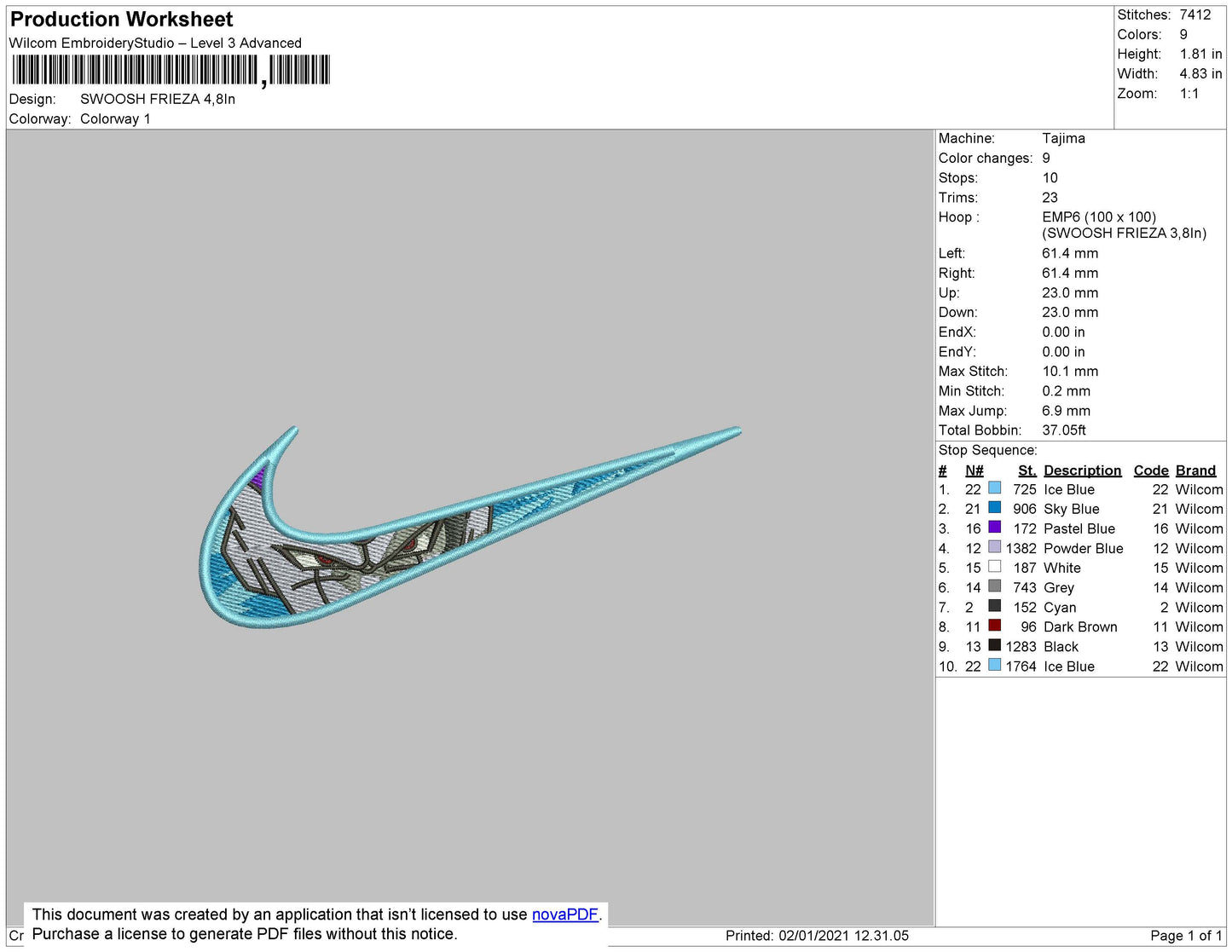Click the Ice Blue swatch in stop 10
Image resolution: width=1232 pixels, height=952 pixels.
[994, 665]
